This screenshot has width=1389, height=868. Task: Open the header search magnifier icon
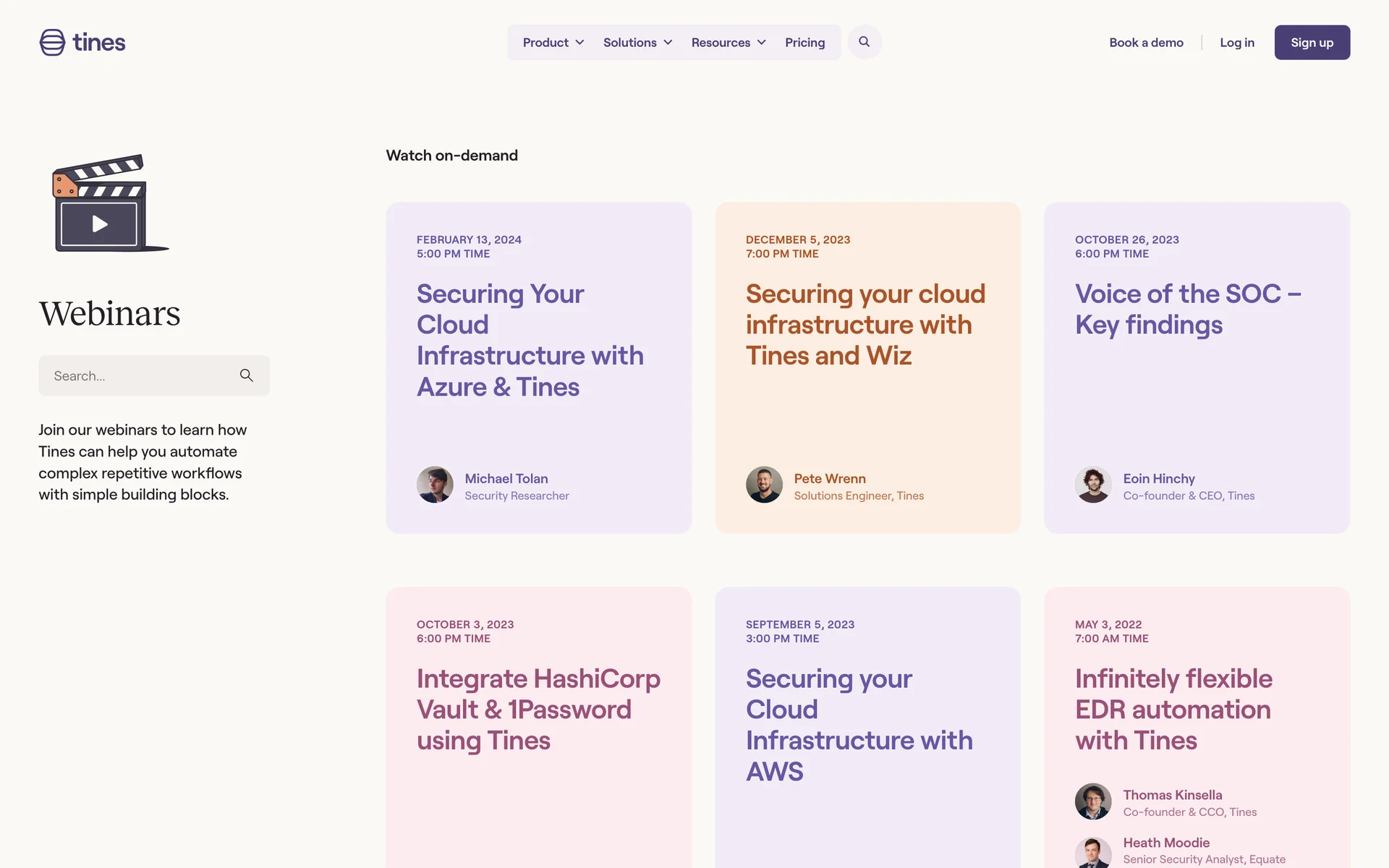click(x=864, y=42)
